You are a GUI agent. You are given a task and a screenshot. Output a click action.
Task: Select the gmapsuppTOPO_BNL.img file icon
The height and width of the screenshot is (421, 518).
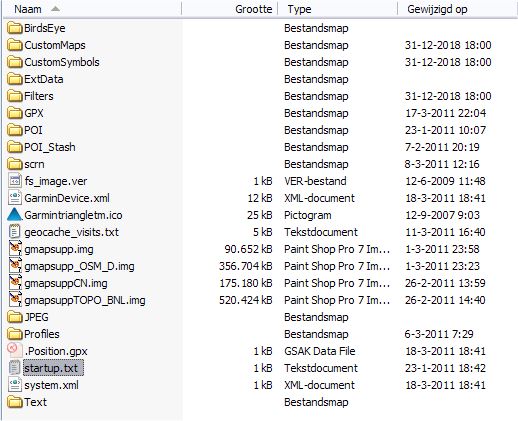pyautogui.click(x=15, y=300)
